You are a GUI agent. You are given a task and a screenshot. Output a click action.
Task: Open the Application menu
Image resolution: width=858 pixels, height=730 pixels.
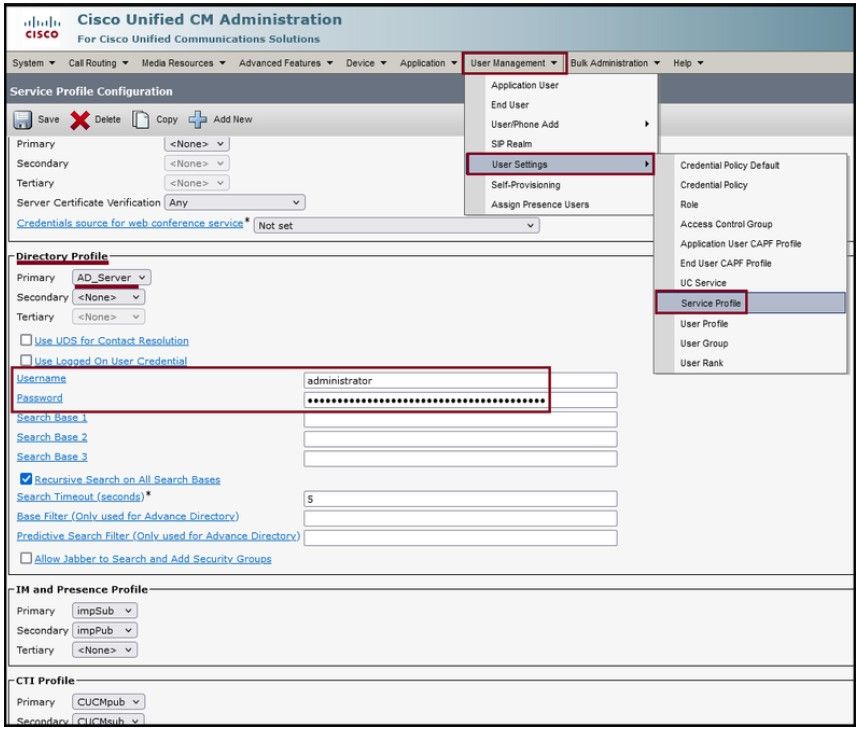428,63
